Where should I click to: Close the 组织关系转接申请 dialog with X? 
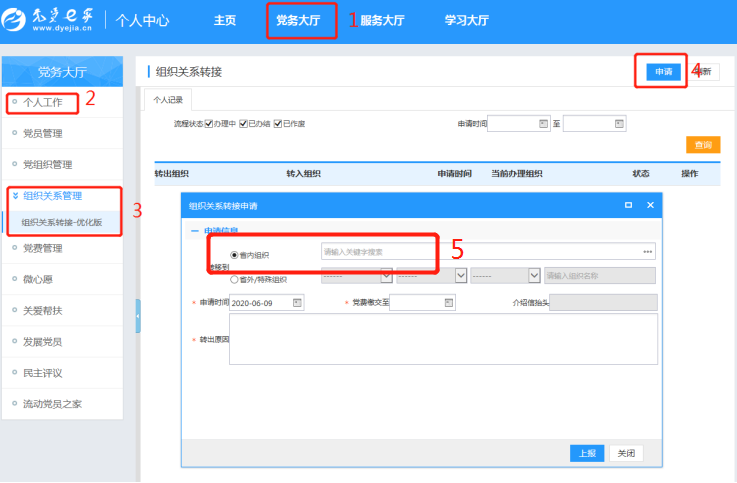[x=650, y=205]
